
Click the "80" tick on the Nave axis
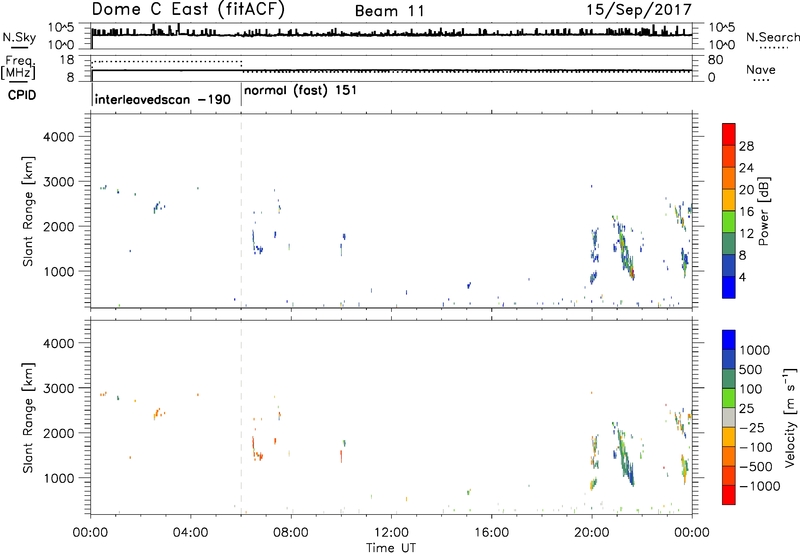(x=715, y=60)
